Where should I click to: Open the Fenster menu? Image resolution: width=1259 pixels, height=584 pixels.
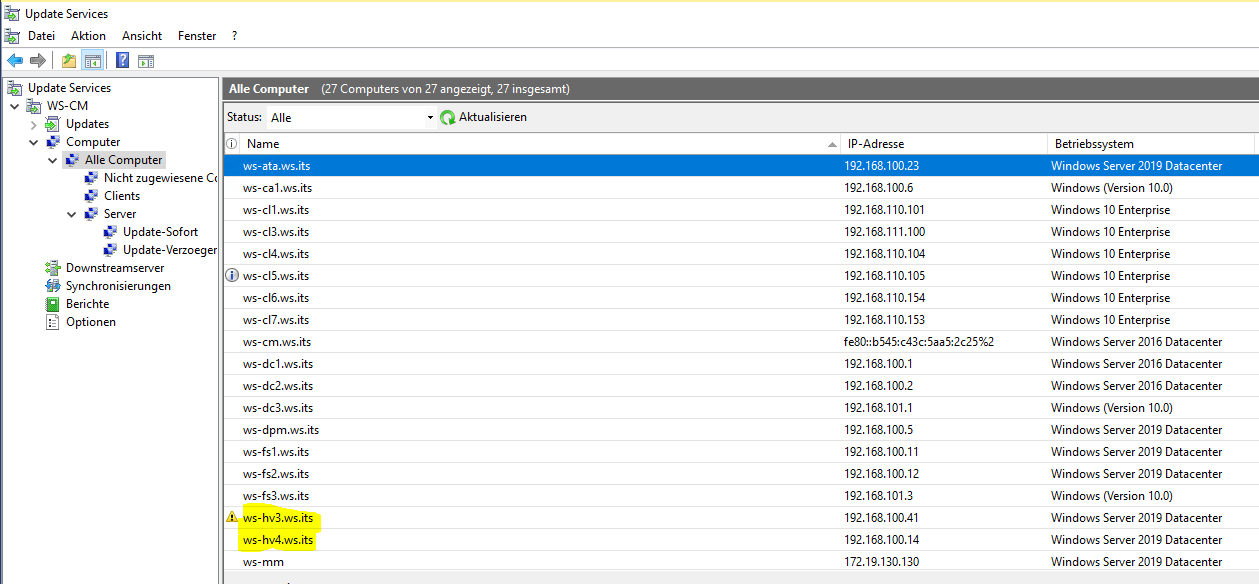197,36
